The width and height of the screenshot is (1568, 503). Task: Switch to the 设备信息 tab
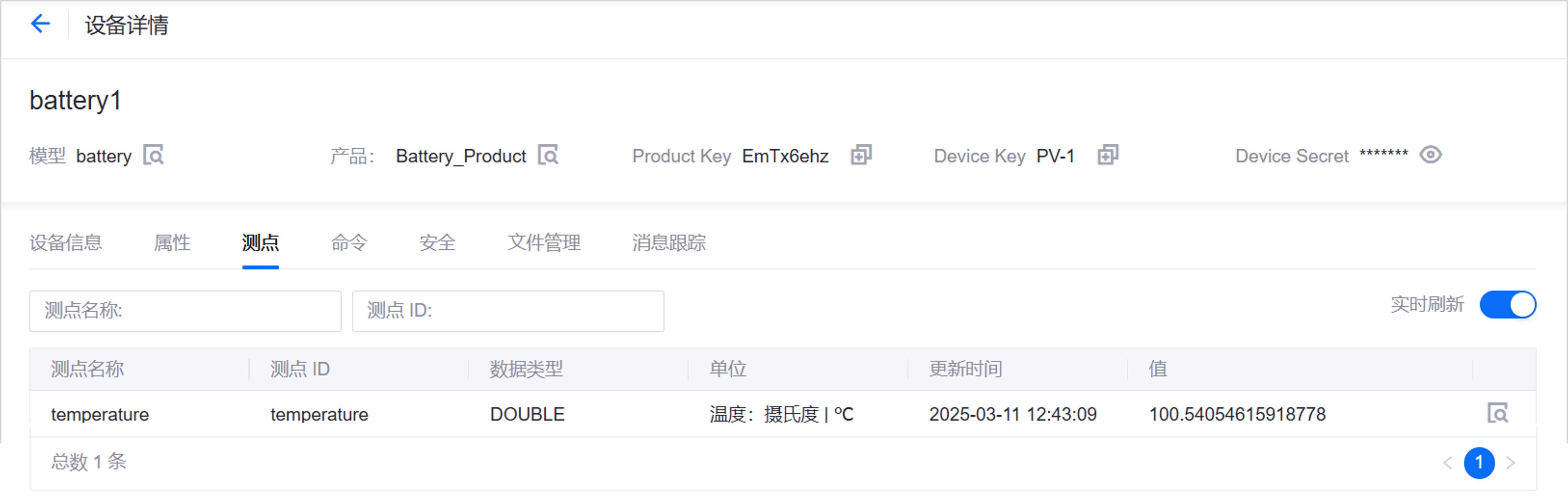click(66, 243)
